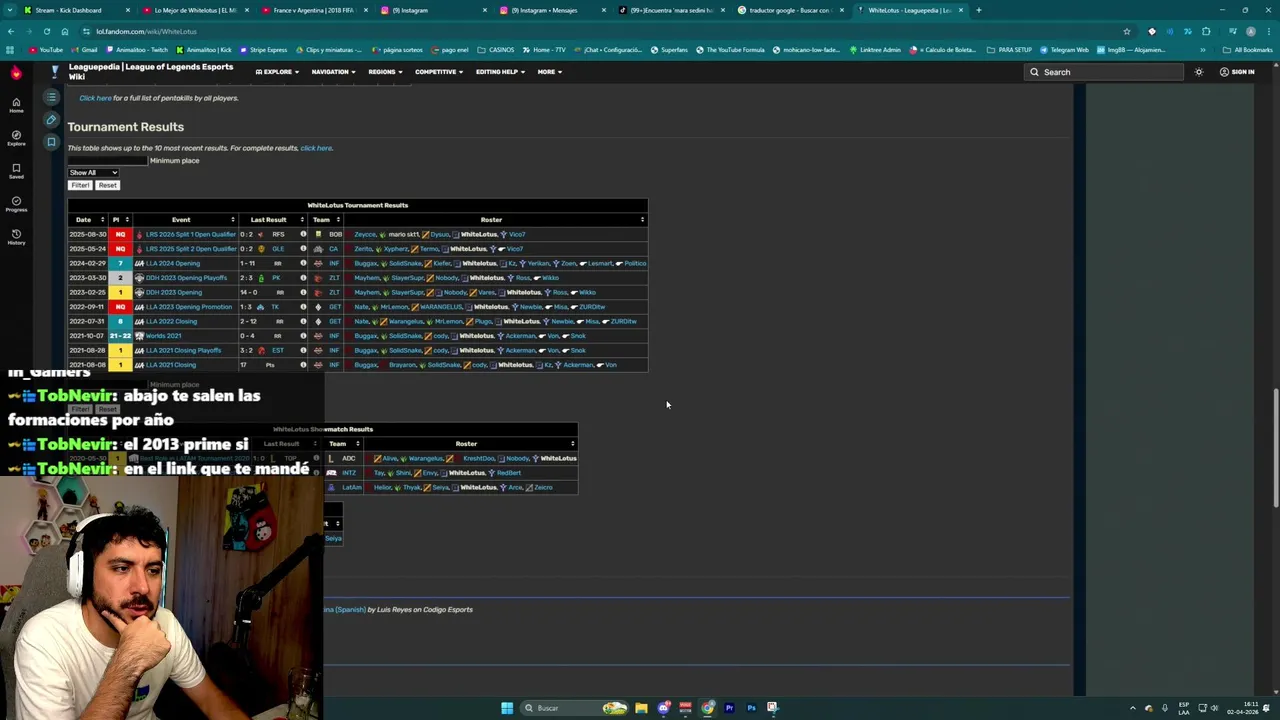Open Windows Start menu
The height and width of the screenshot is (720, 1280).
pyautogui.click(x=507, y=708)
